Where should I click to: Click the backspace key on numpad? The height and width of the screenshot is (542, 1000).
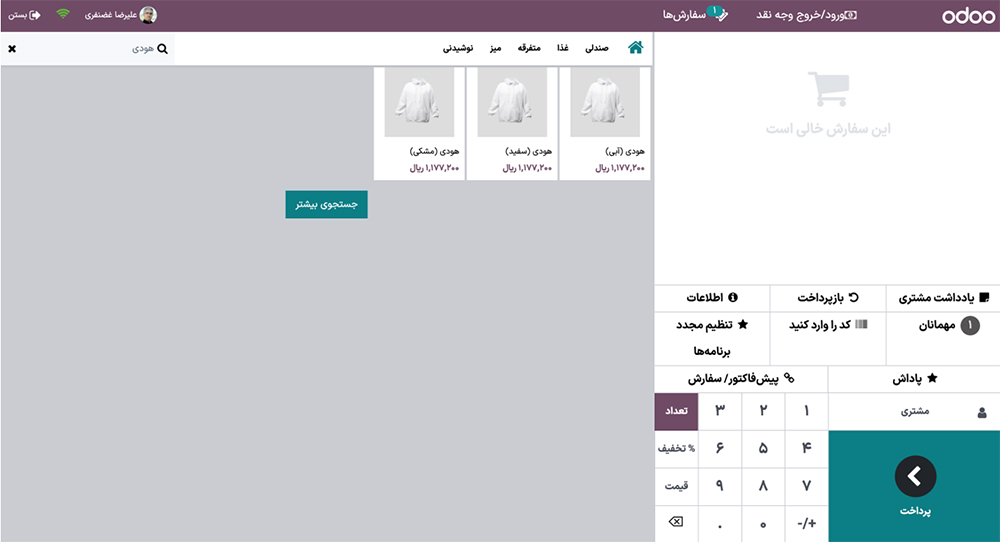(675, 523)
